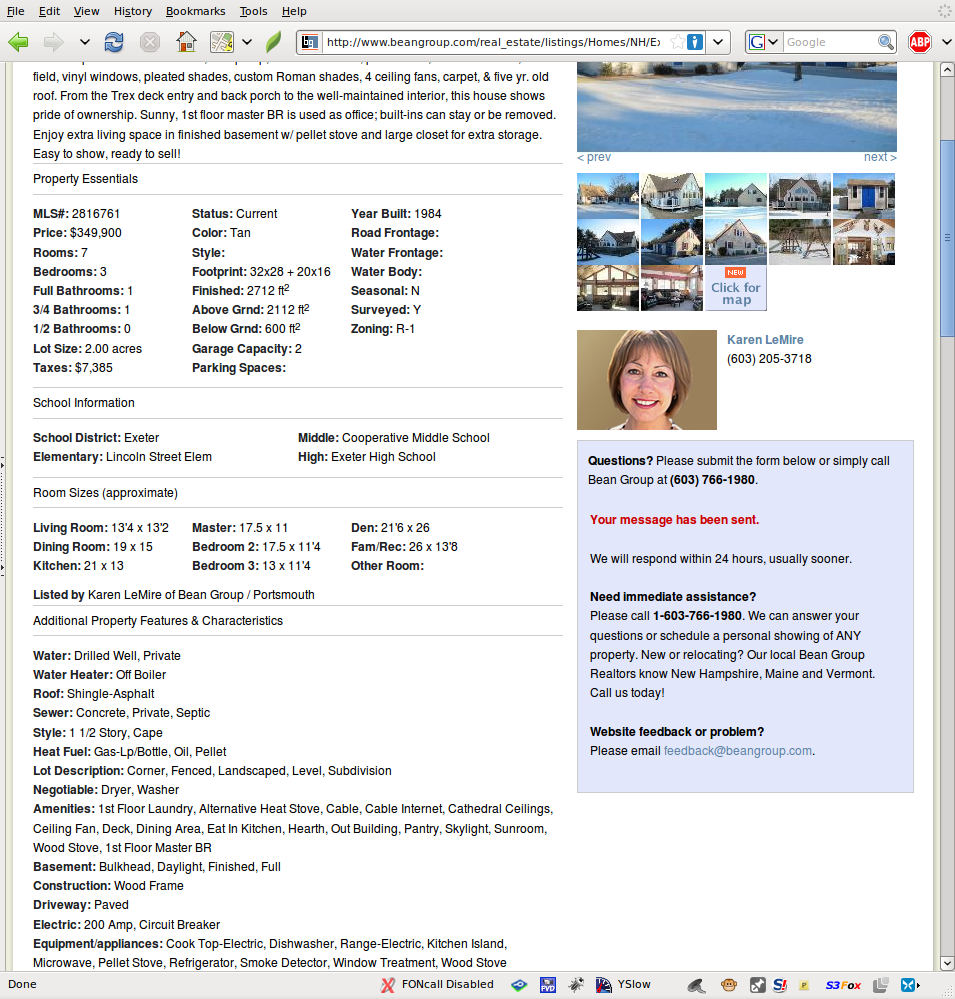Click the 'Your message has been sent.' text
955x999 pixels.
point(675,520)
